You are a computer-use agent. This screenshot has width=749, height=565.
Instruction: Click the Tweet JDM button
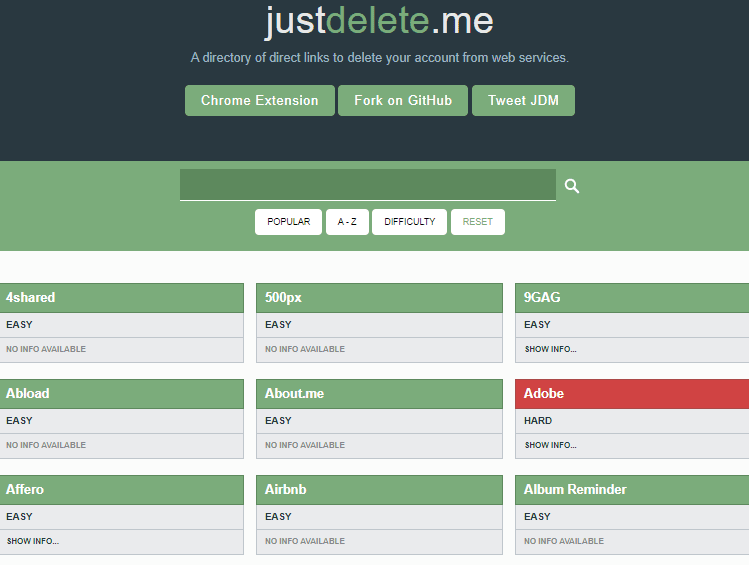point(523,100)
